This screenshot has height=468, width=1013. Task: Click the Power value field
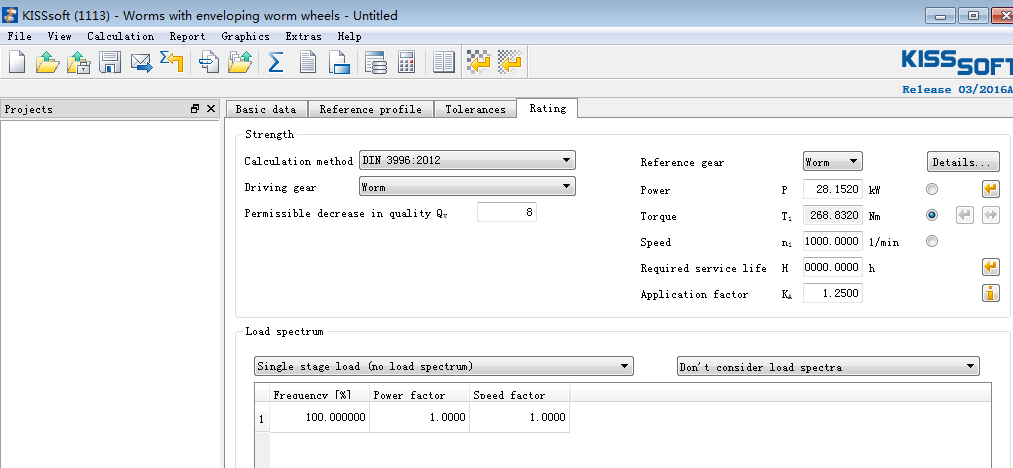click(x=833, y=189)
